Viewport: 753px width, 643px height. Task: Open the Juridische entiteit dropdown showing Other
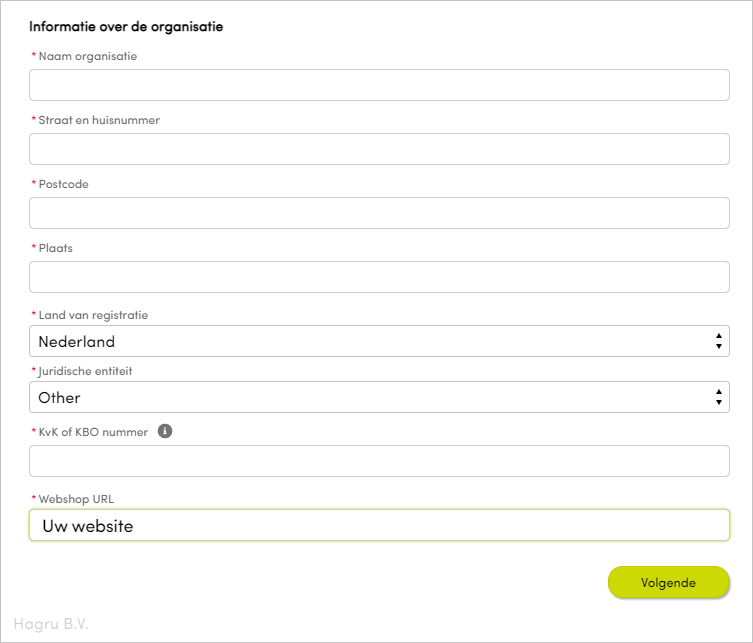[379, 397]
